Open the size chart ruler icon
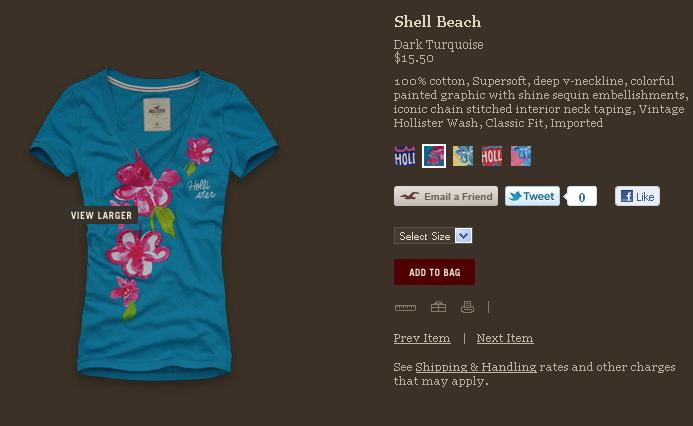The height and width of the screenshot is (426, 693). pyautogui.click(x=405, y=308)
